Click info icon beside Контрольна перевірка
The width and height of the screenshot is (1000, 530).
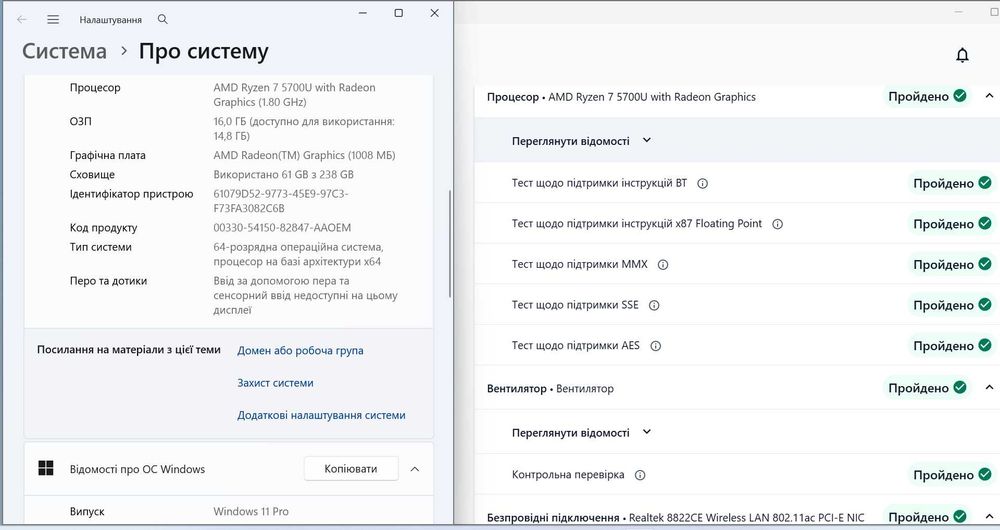[x=640, y=475]
